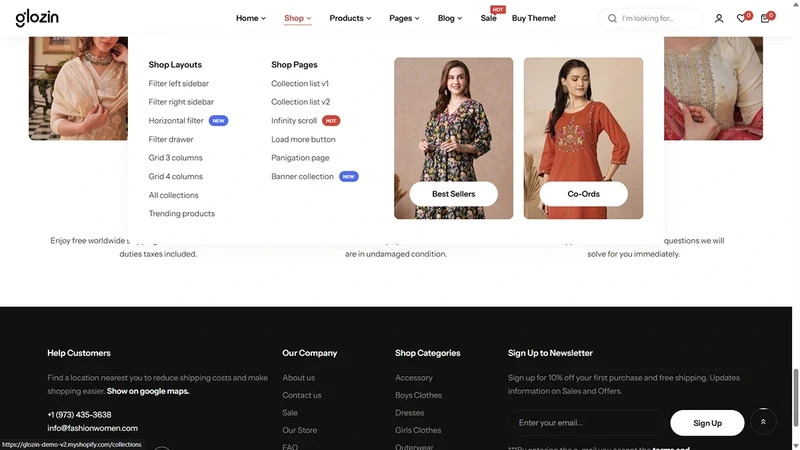
Task: Select Filter right sidebar layout
Action: (x=181, y=102)
